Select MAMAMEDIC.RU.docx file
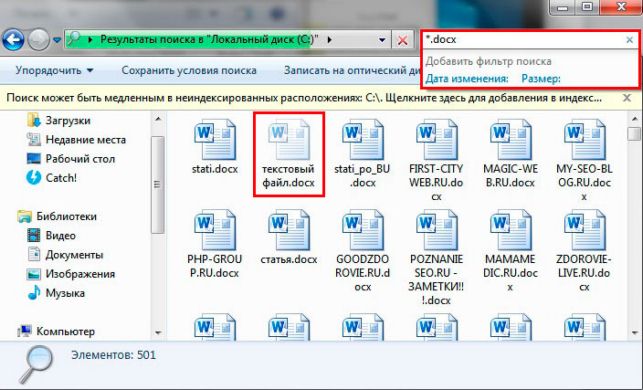Image resolution: width=643 pixels, height=390 pixels. tap(510, 250)
